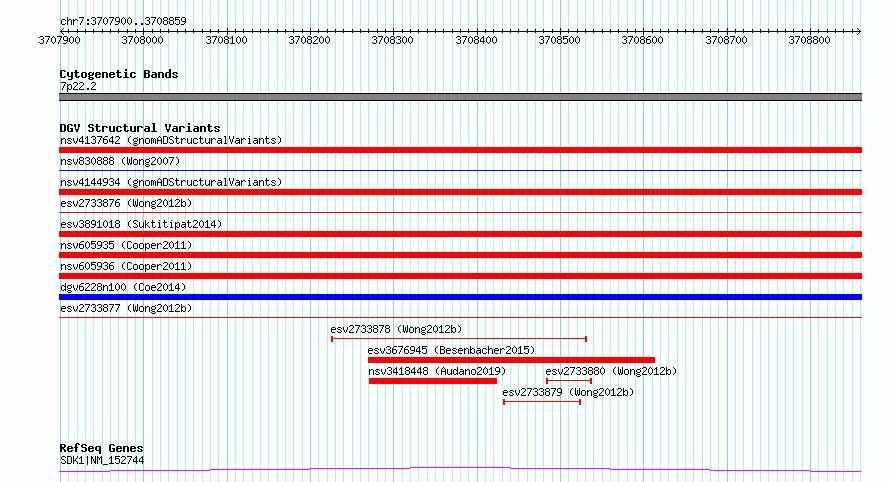Click the red esv3676945 variant bar
The height and width of the screenshot is (482, 890).
[x=511, y=360]
